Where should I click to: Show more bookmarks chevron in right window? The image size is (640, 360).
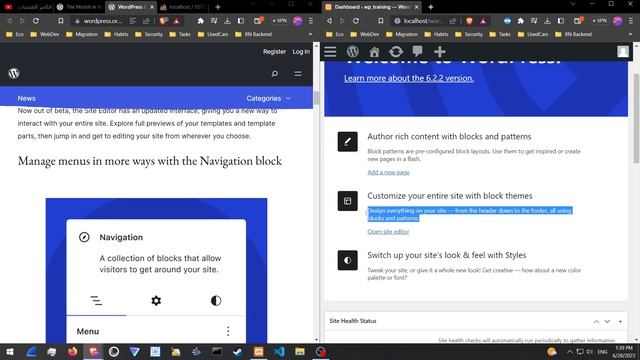(x=630, y=34)
